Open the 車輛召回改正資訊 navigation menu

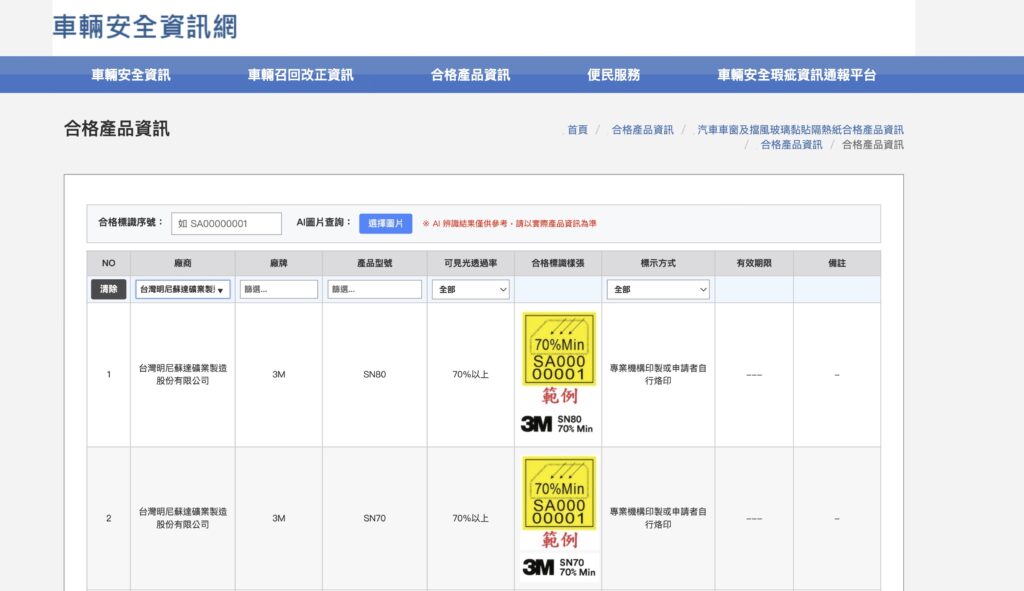click(x=302, y=74)
